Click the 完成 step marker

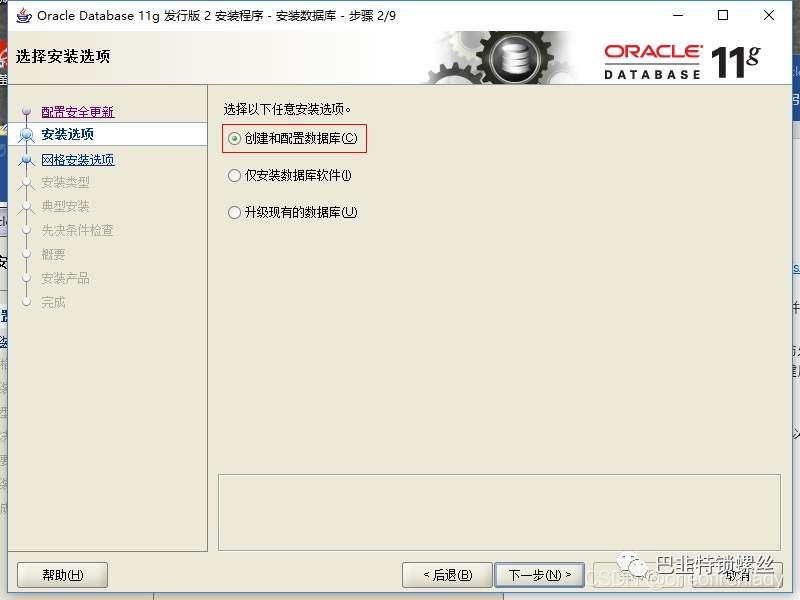point(27,302)
